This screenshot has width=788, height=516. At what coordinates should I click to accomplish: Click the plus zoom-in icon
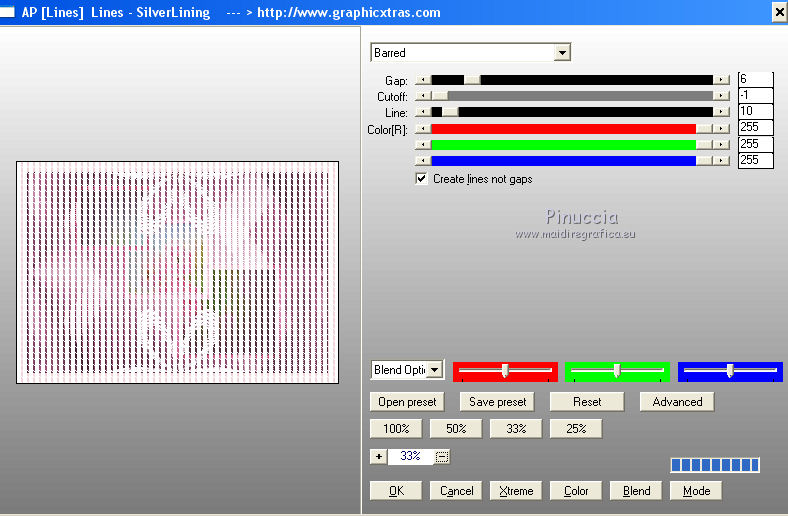378,457
